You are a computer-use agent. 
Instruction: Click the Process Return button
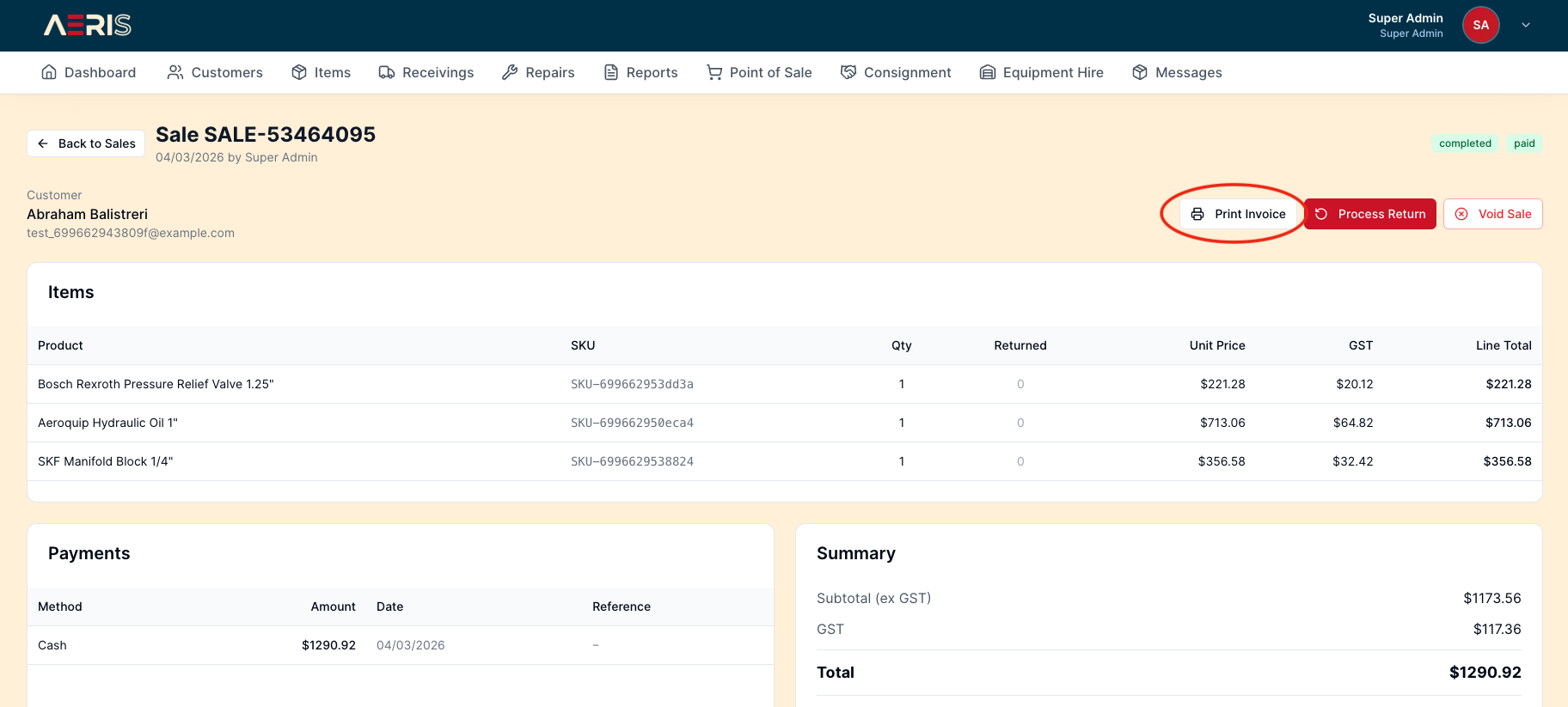click(1370, 214)
